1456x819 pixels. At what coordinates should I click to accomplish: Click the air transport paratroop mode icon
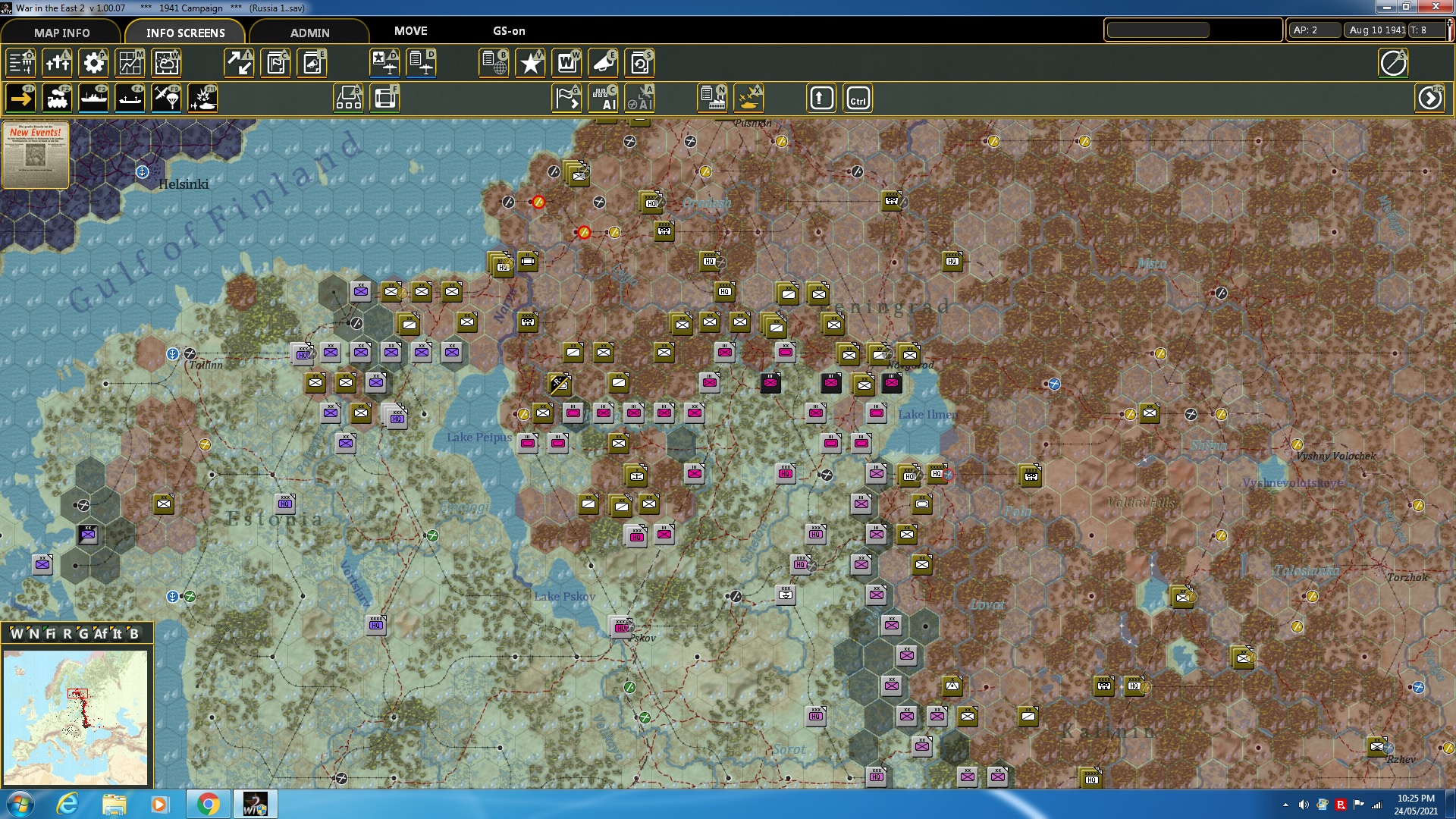click(166, 99)
